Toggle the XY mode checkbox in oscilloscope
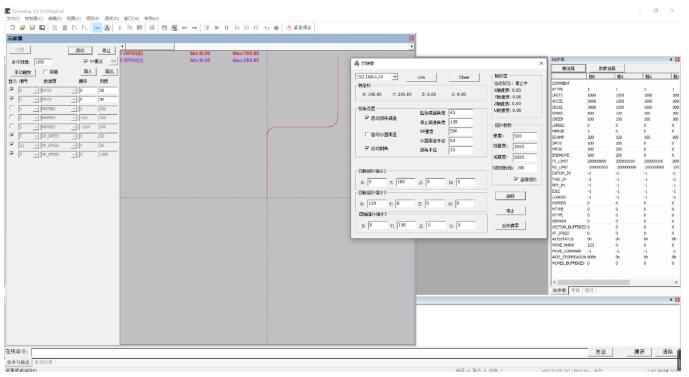This screenshot has width=689, height=377. pos(86,61)
